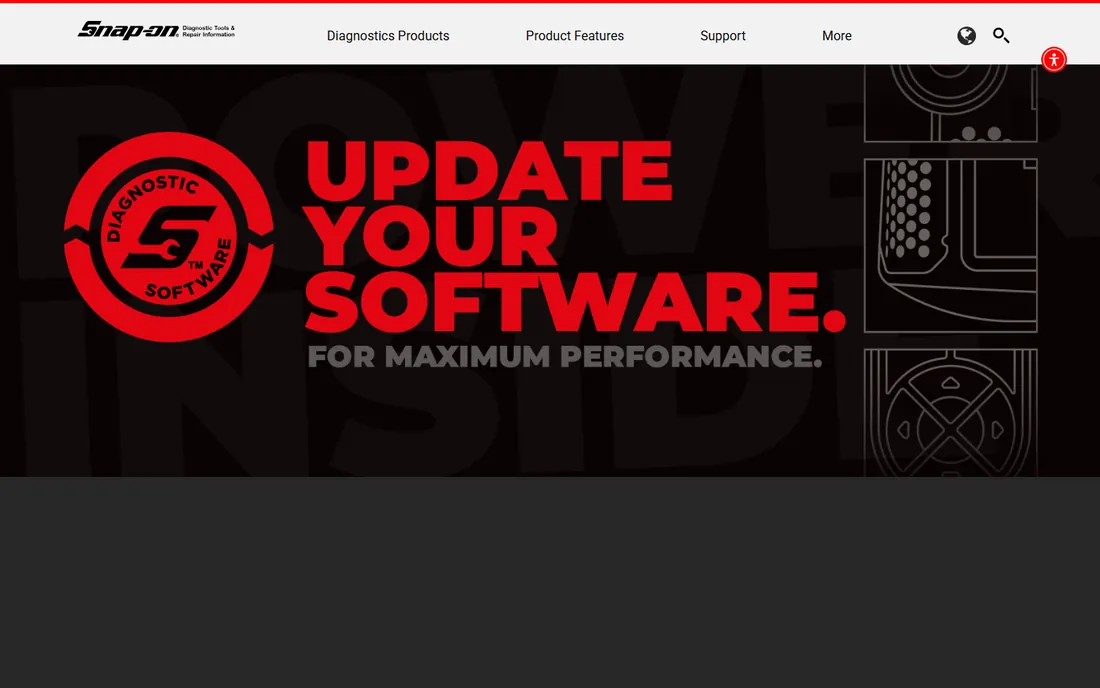
Task: Click 'For Maximum Performance.' banner text
Action: tap(565, 356)
